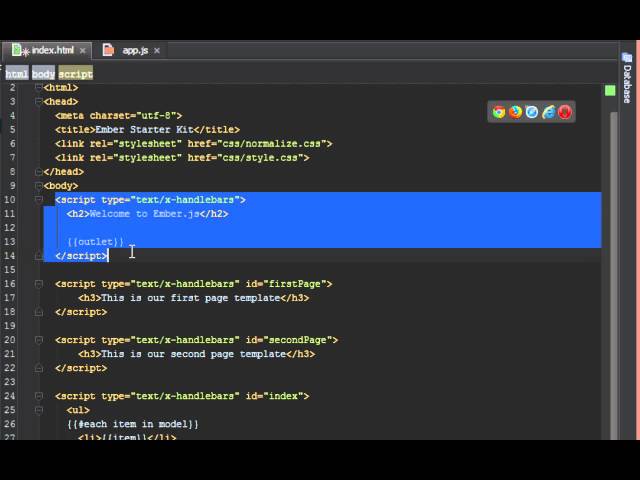640x480 pixels.
Task: Click fold end marker on line 18
Action: pos(38,312)
